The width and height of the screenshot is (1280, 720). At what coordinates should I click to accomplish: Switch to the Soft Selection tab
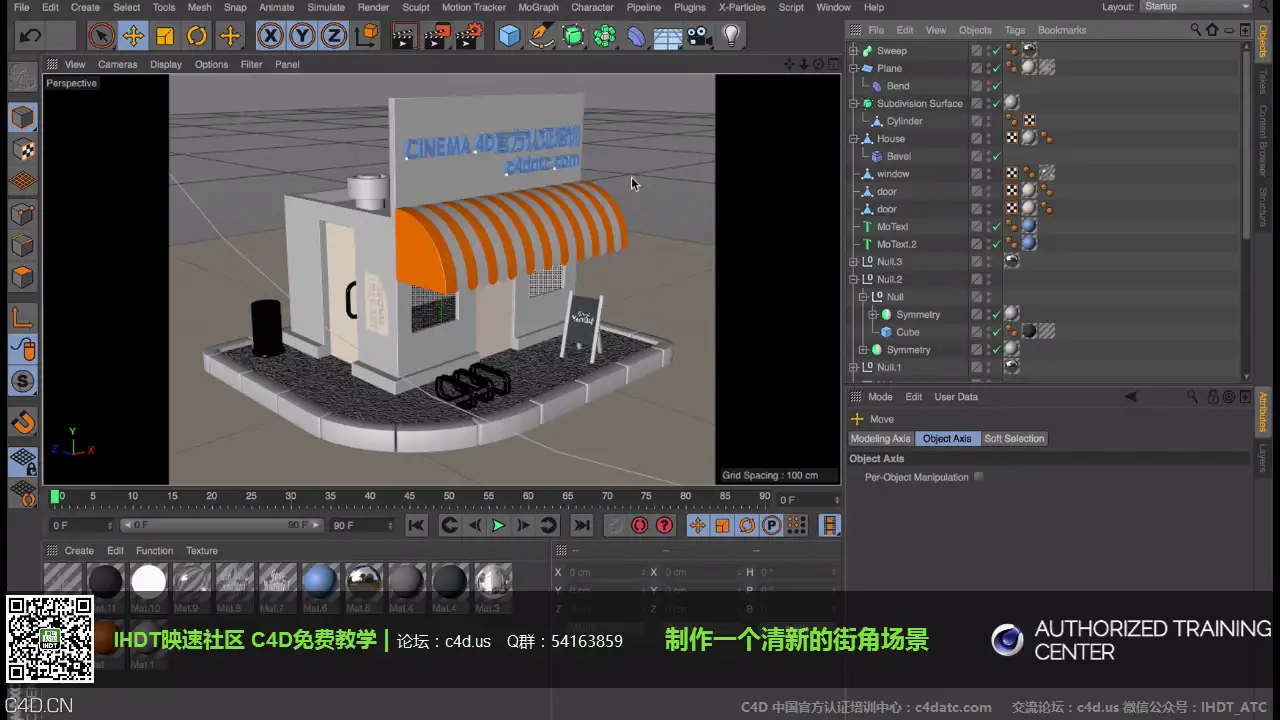click(1014, 439)
